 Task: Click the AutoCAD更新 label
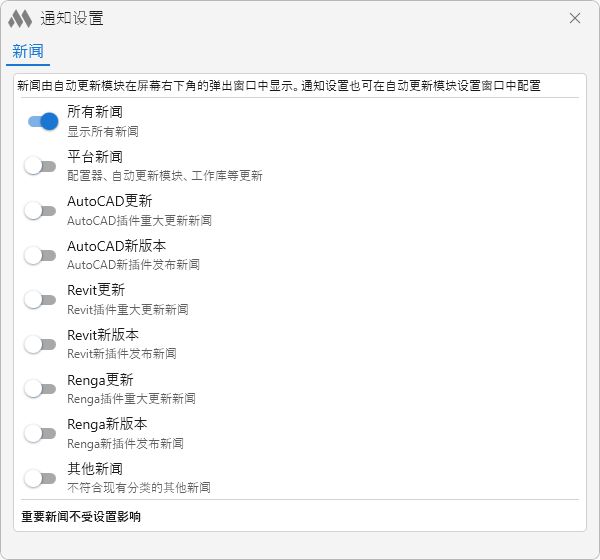click(110, 201)
